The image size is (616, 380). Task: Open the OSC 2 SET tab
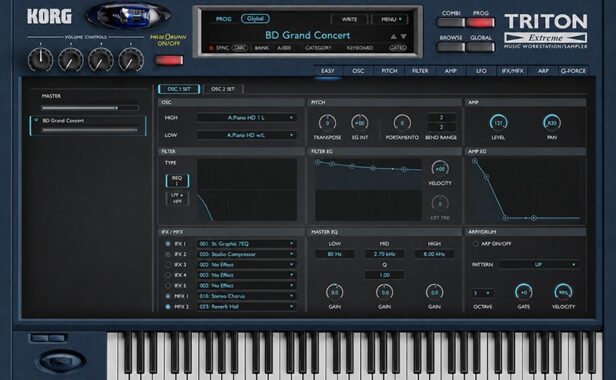[223, 89]
